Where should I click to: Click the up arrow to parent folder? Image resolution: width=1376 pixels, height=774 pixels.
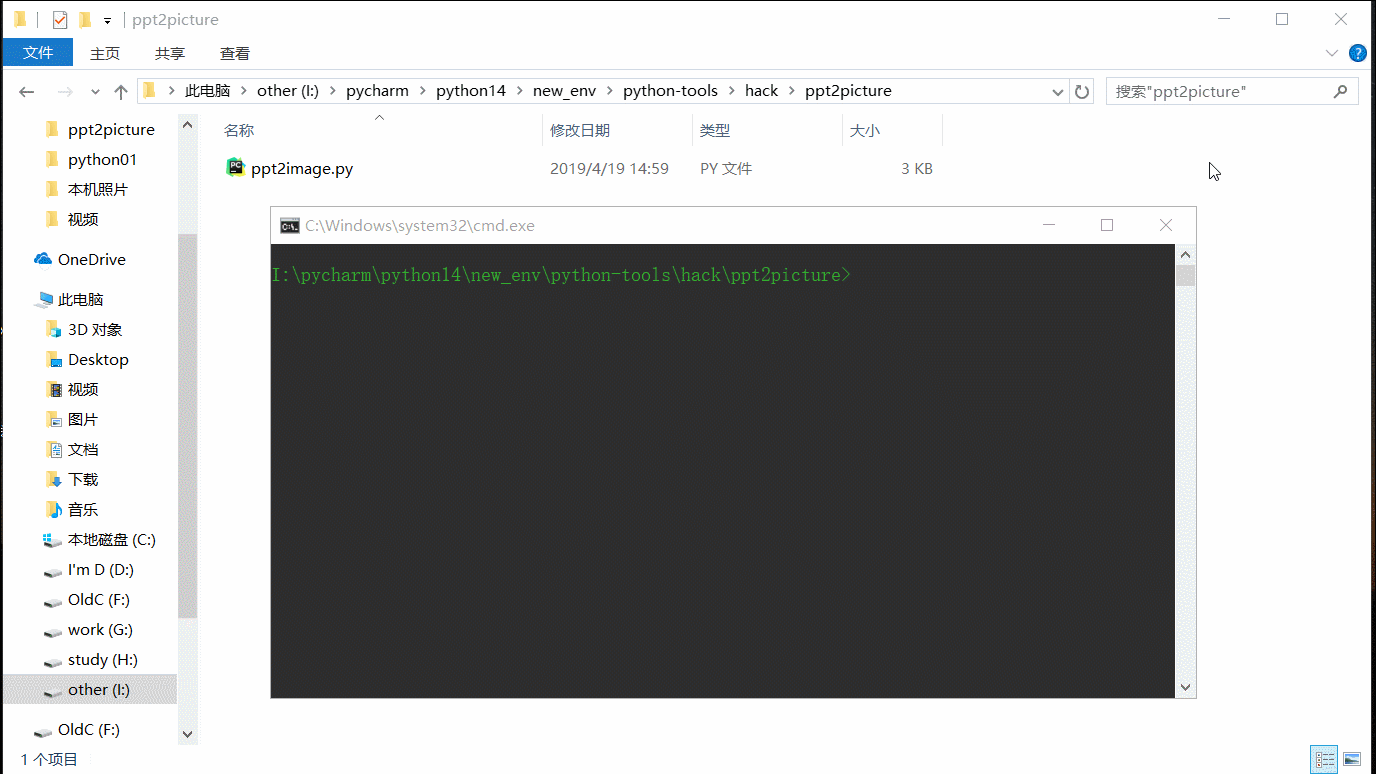[x=120, y=90]
